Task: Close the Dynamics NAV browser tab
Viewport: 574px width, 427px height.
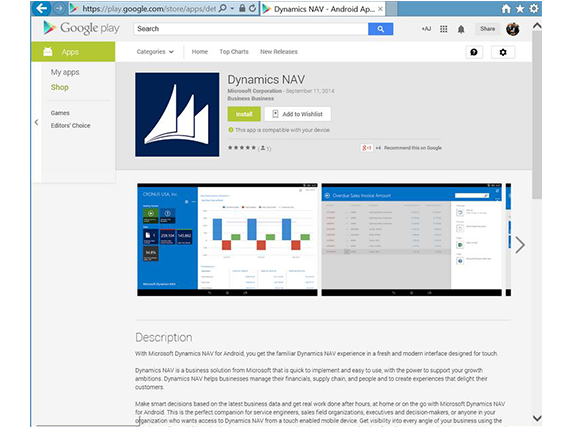Action: tap(380, 9)
